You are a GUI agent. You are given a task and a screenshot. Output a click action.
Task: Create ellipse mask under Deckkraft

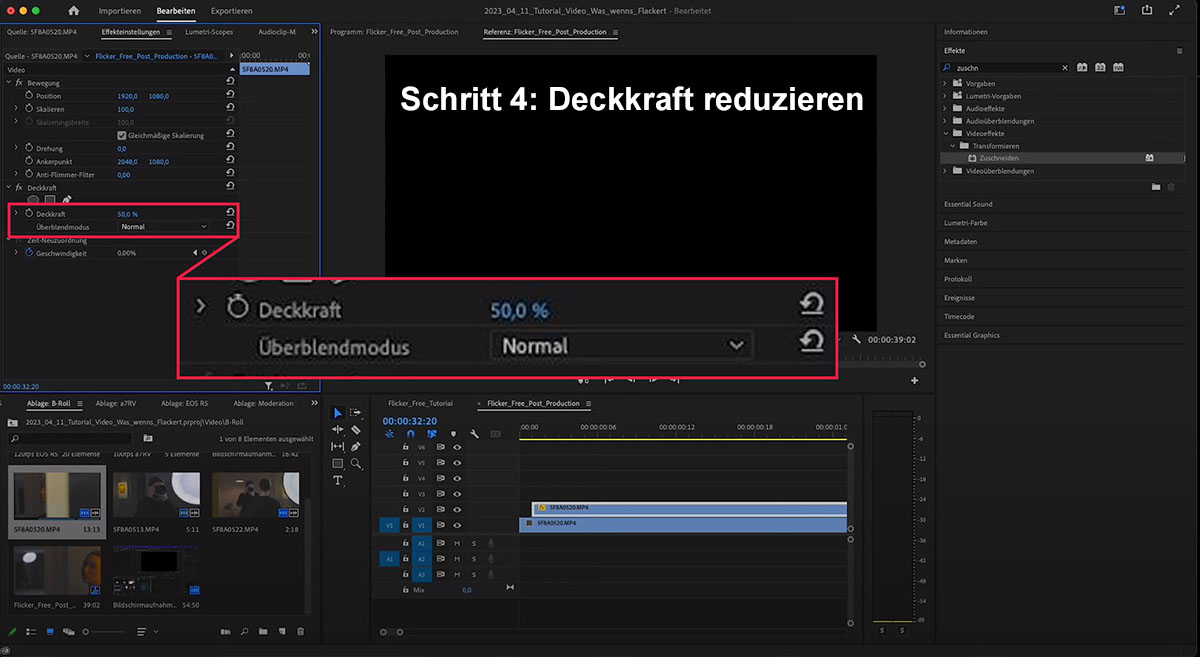32,200
